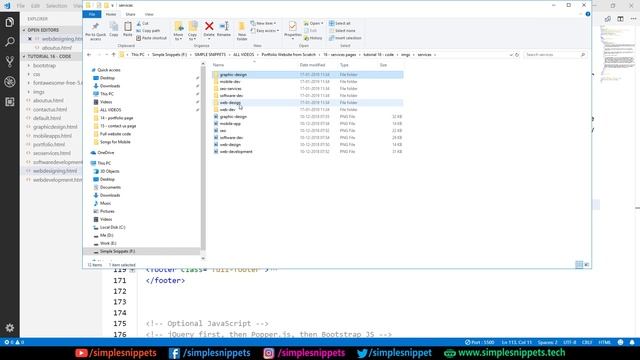This screenshot has height=360, width=640.
Task: Open portfolio.html in VS Code file list
Action: coord(49,144)
